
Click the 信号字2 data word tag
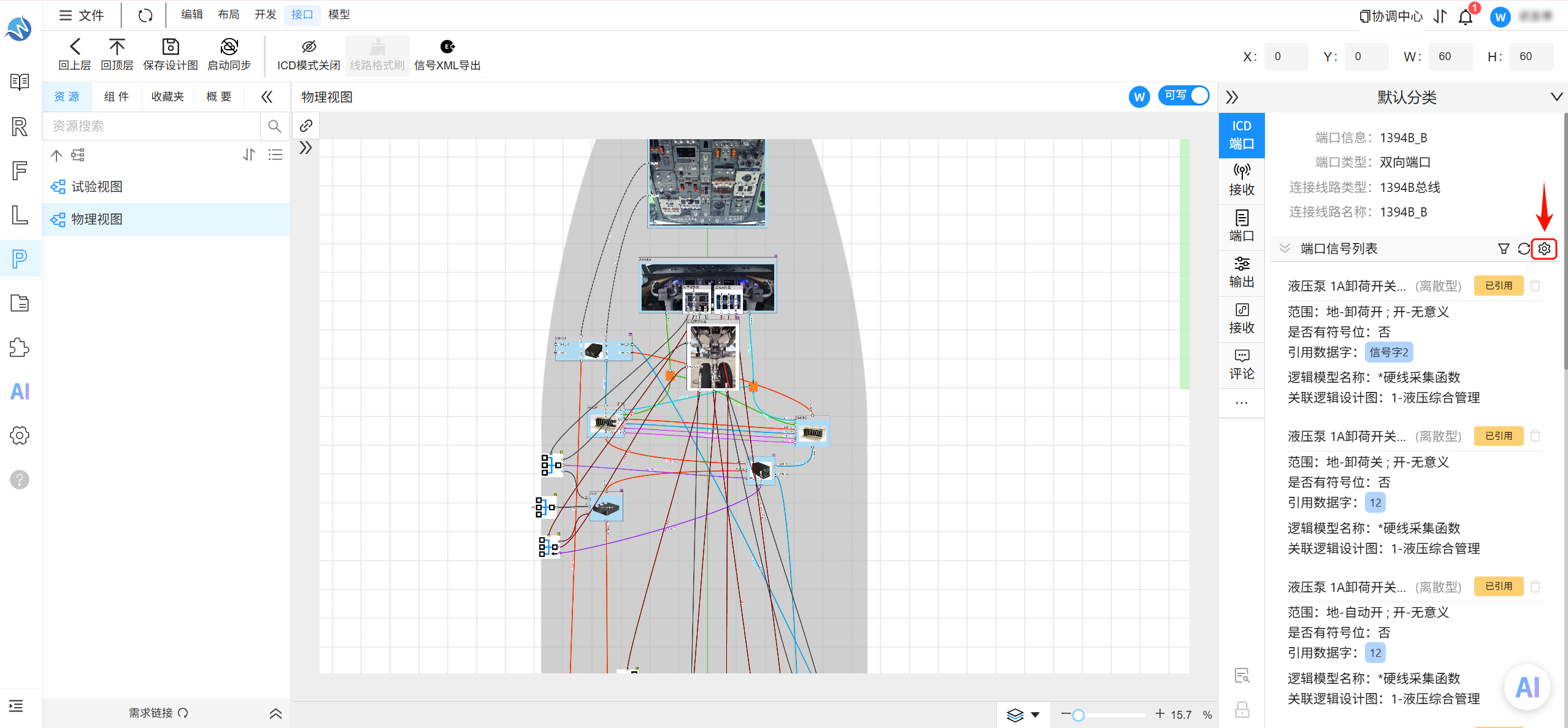click(x=1389, y=352)
